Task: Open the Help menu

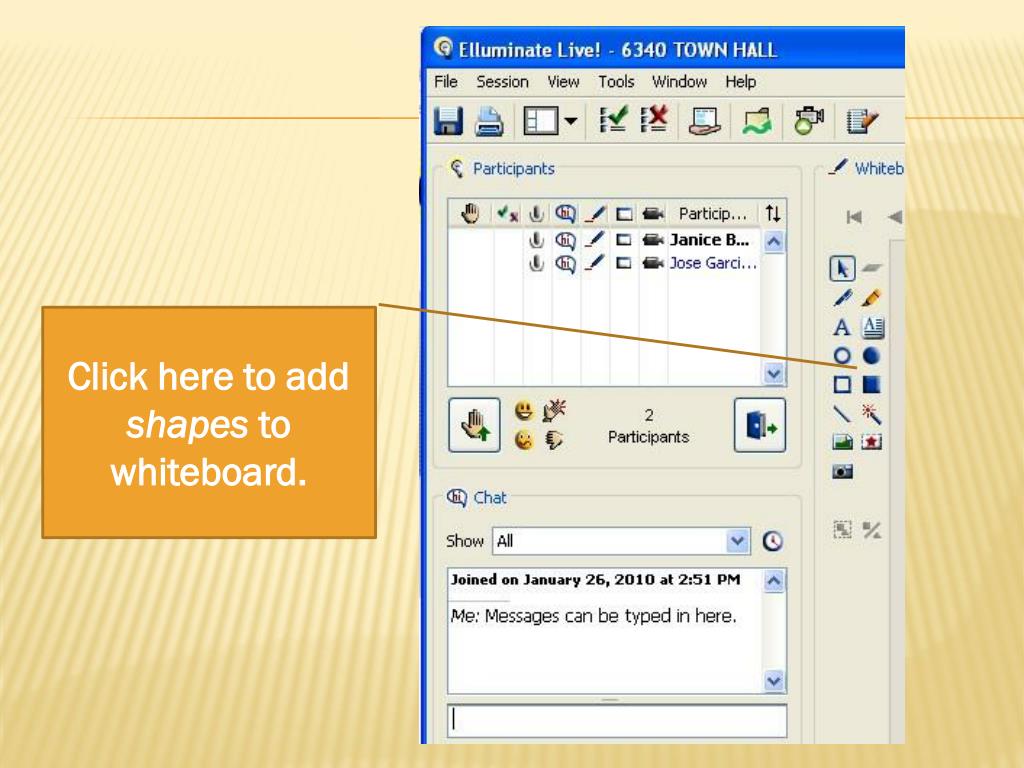Action: tap(741, 82)
